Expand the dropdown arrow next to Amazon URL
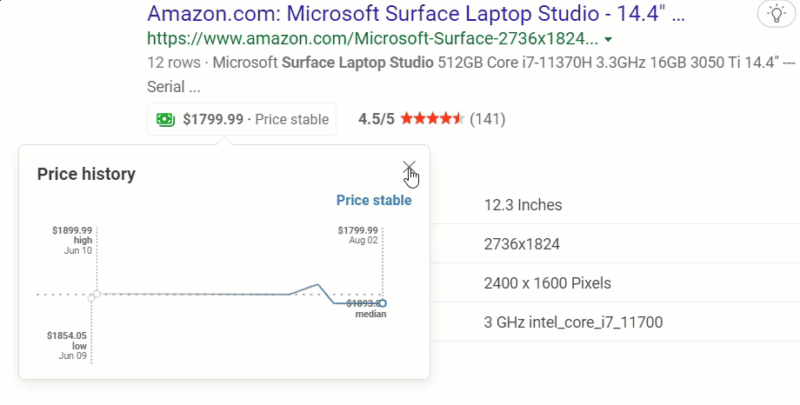The height and width of the screenshot is (405, 800). click(x=609, y=40)
